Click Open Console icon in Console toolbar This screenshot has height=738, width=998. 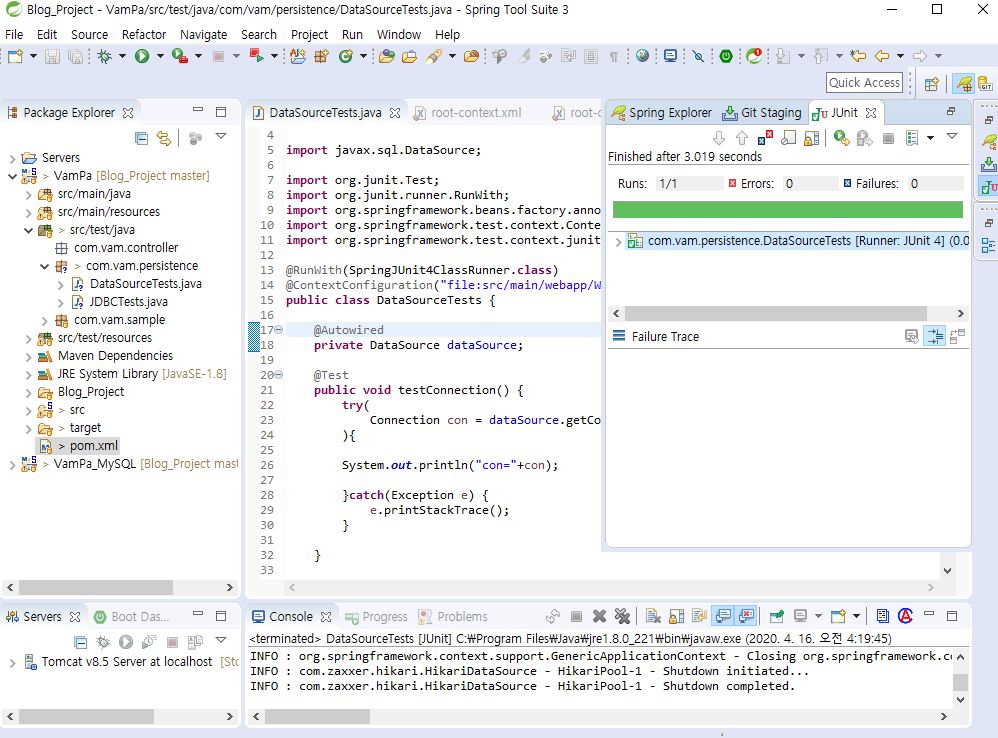point(839,616)
